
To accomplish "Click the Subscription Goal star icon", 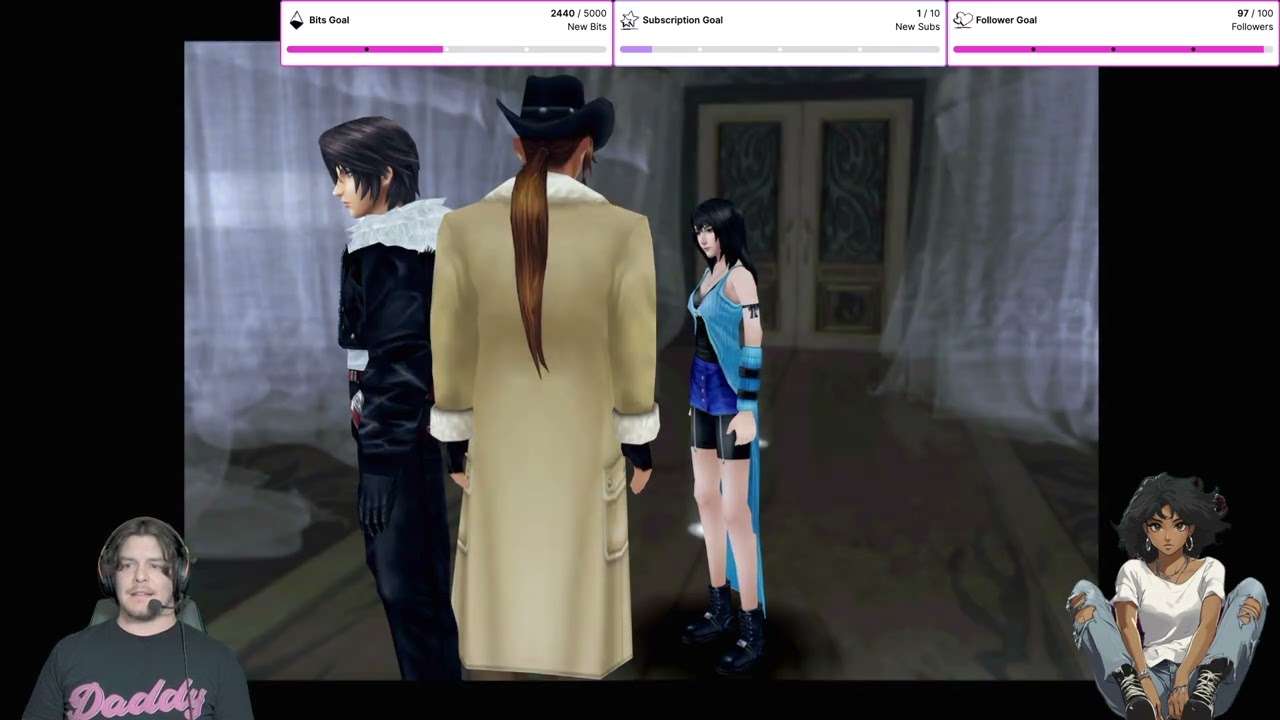I will click(x=629, y=20).
